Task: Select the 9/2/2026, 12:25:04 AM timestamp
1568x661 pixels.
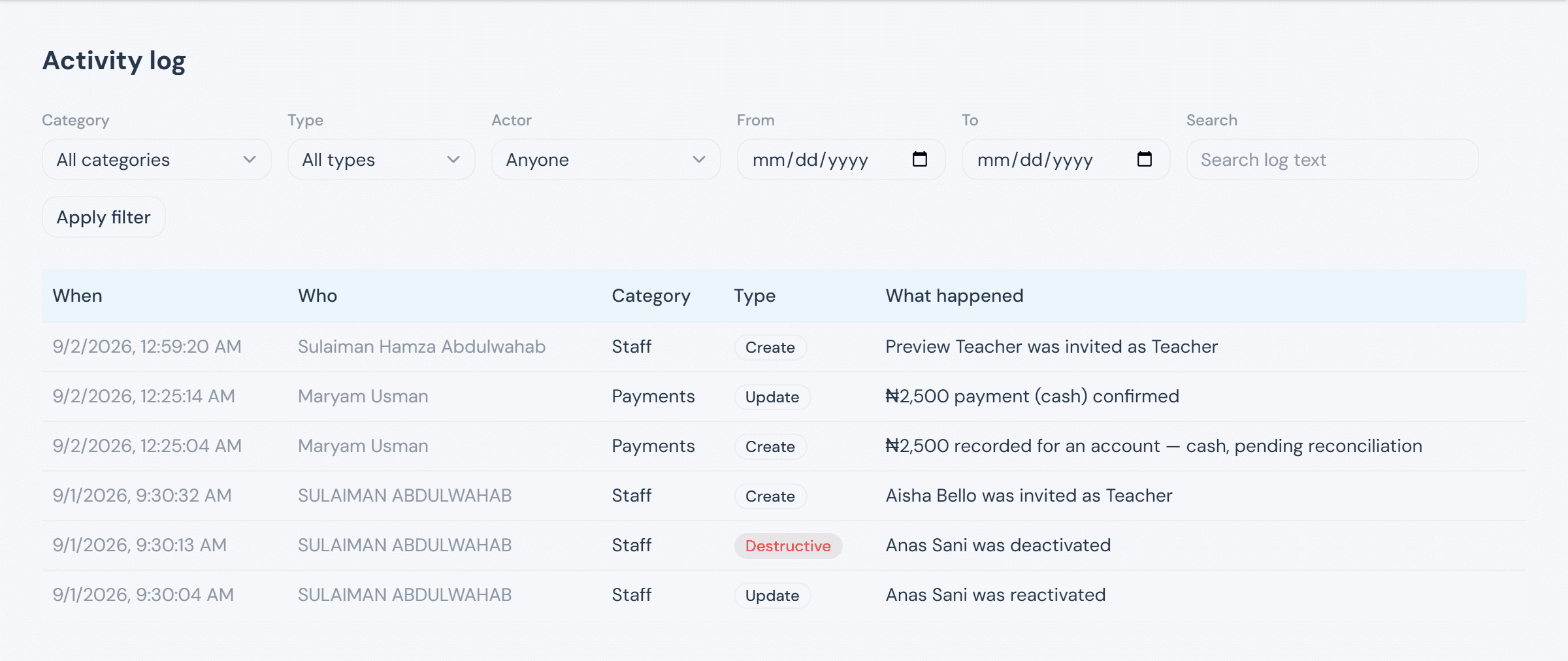Action: pos(147,445)
